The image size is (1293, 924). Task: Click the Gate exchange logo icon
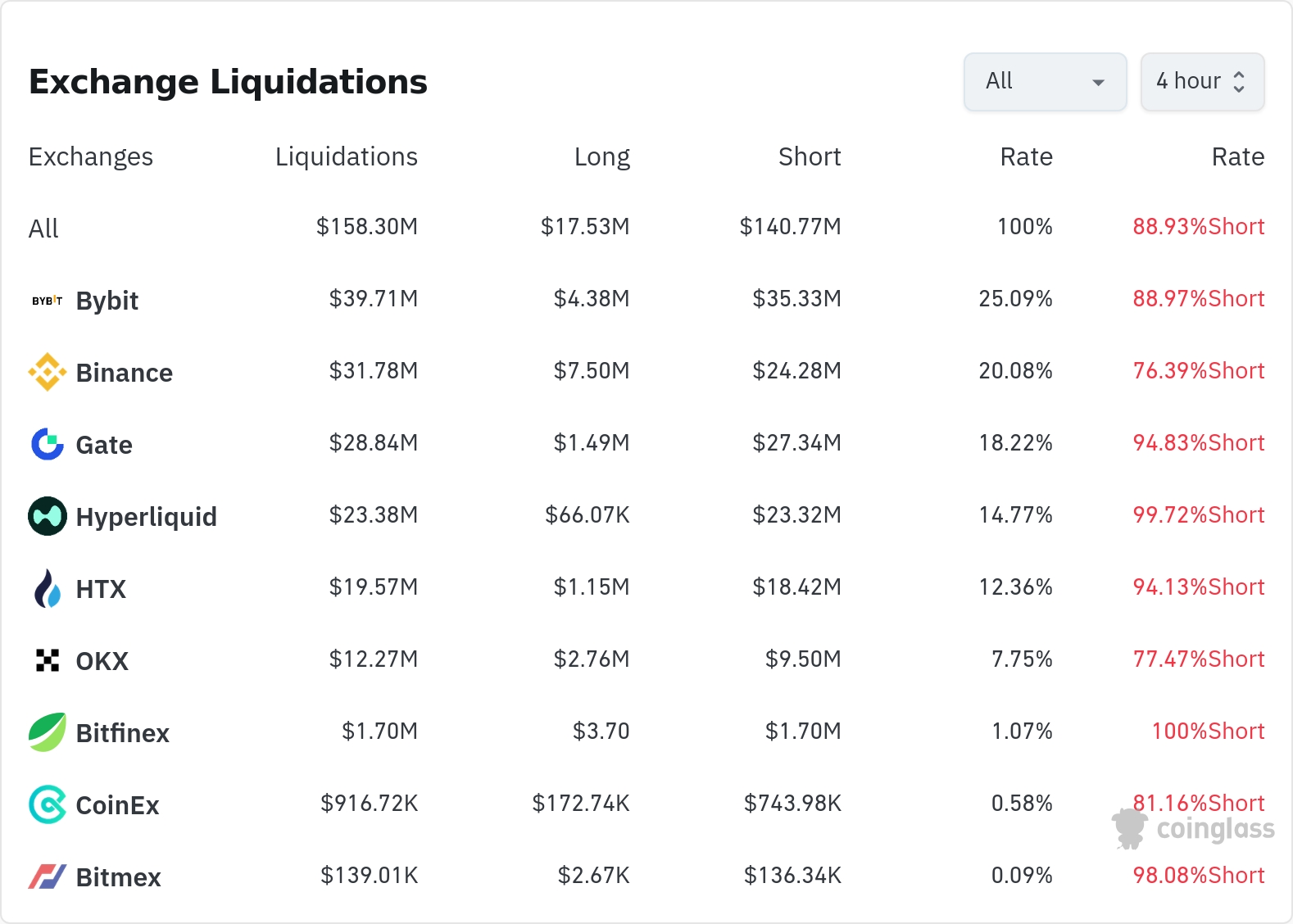coord(47,444)
